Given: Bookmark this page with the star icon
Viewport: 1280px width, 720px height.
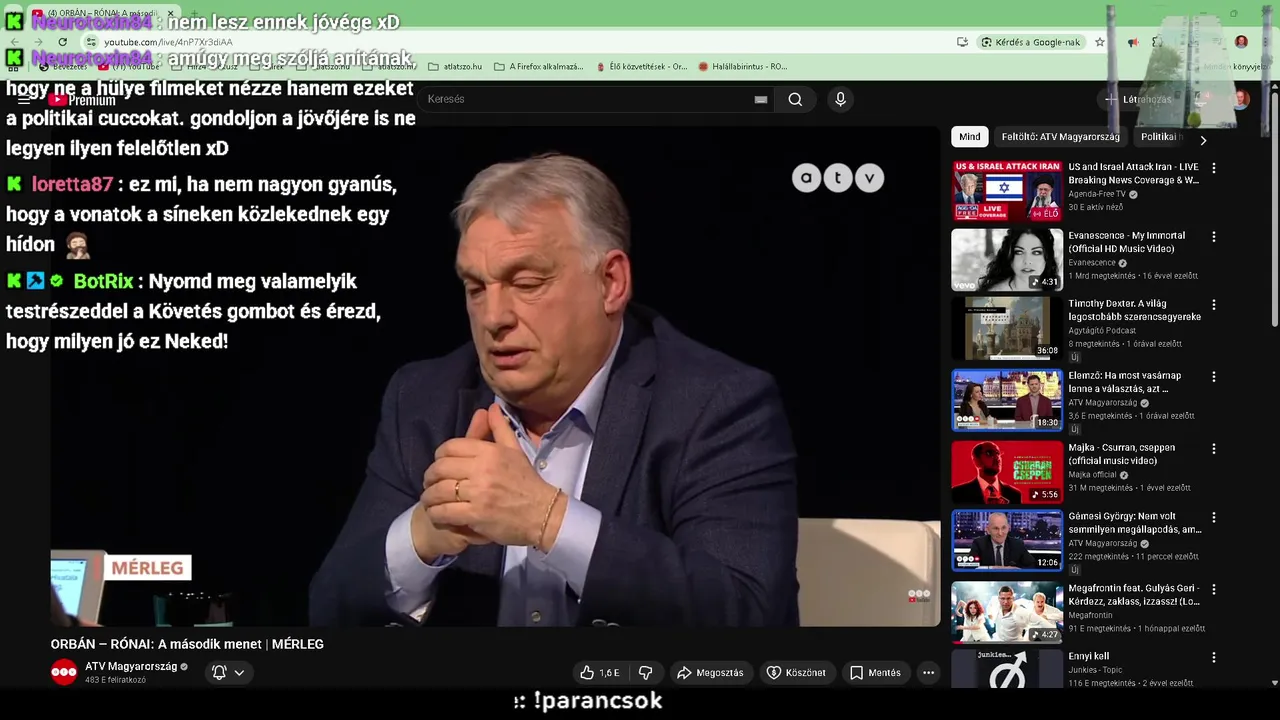Looking at the screenshot, I should point(1100,42).
